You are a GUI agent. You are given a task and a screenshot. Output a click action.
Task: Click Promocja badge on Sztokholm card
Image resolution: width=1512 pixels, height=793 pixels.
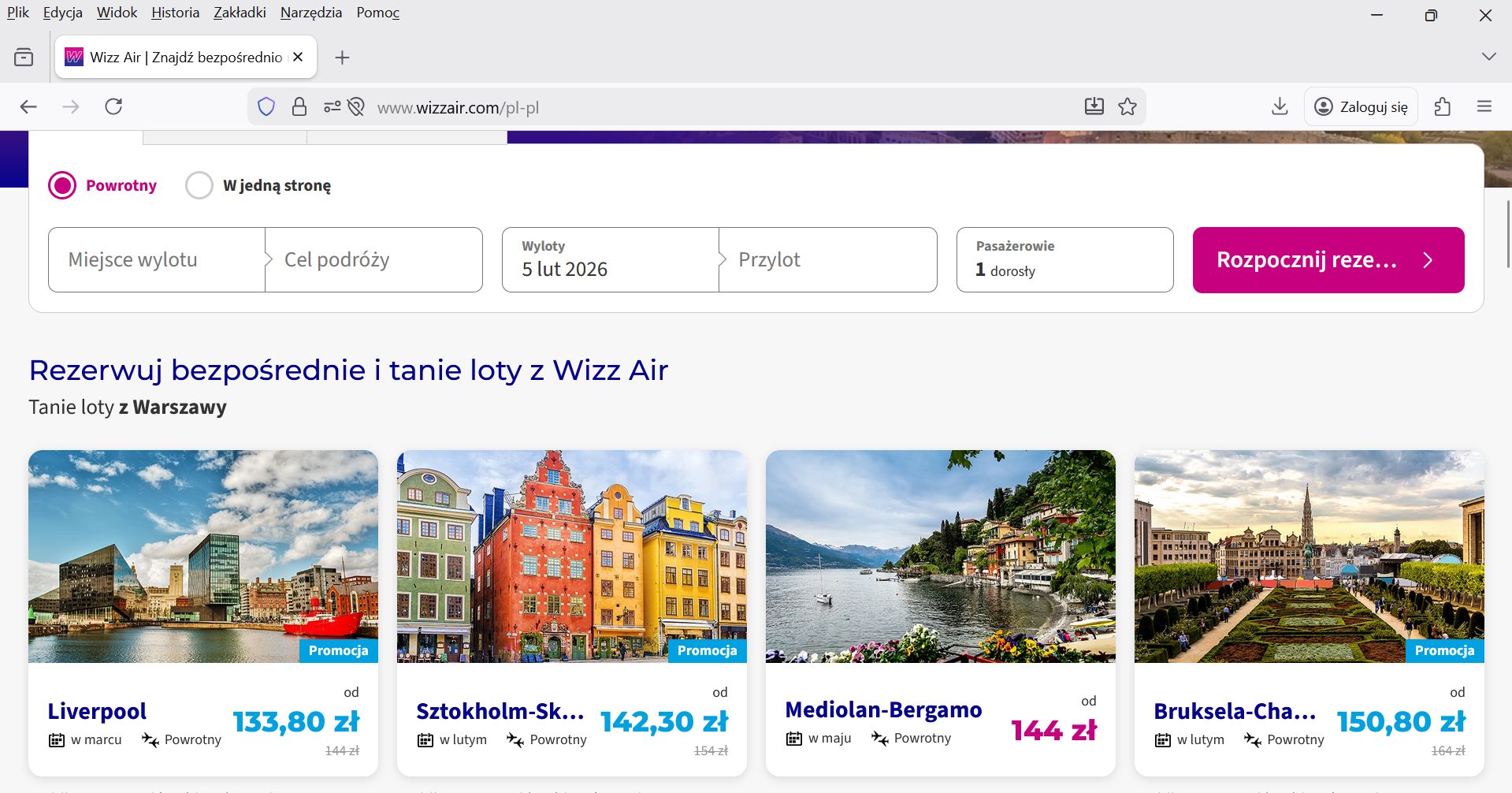pos(708,650)
